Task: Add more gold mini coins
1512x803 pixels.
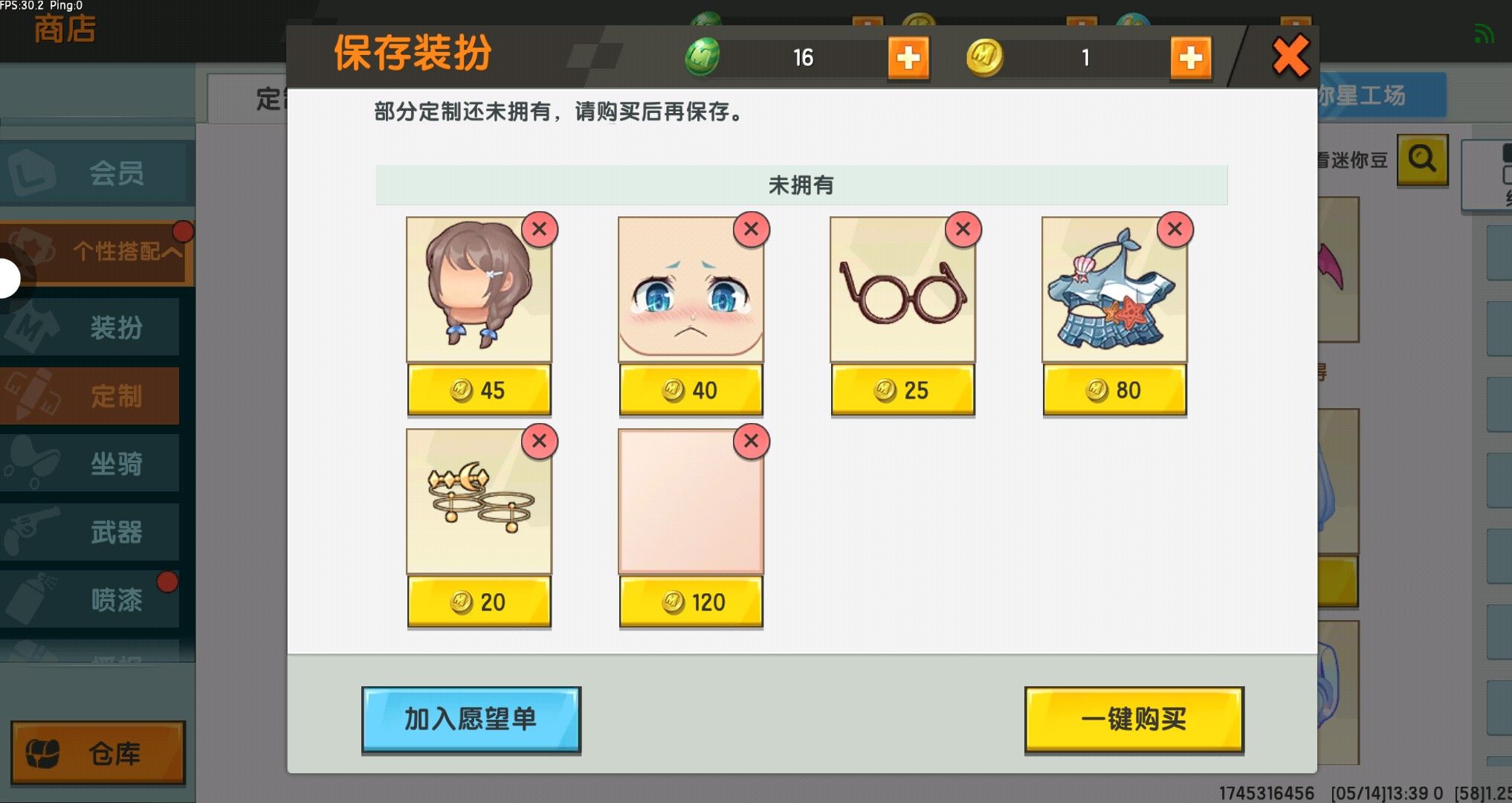Action: pyautogui.click(x=1191, y=58)
